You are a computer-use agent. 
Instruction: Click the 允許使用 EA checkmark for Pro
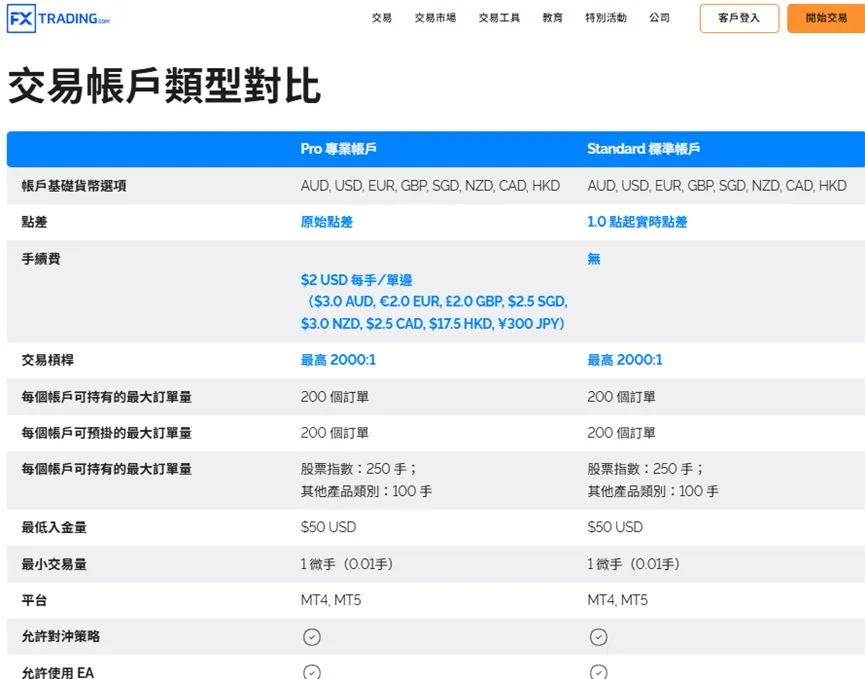point(312,672)
